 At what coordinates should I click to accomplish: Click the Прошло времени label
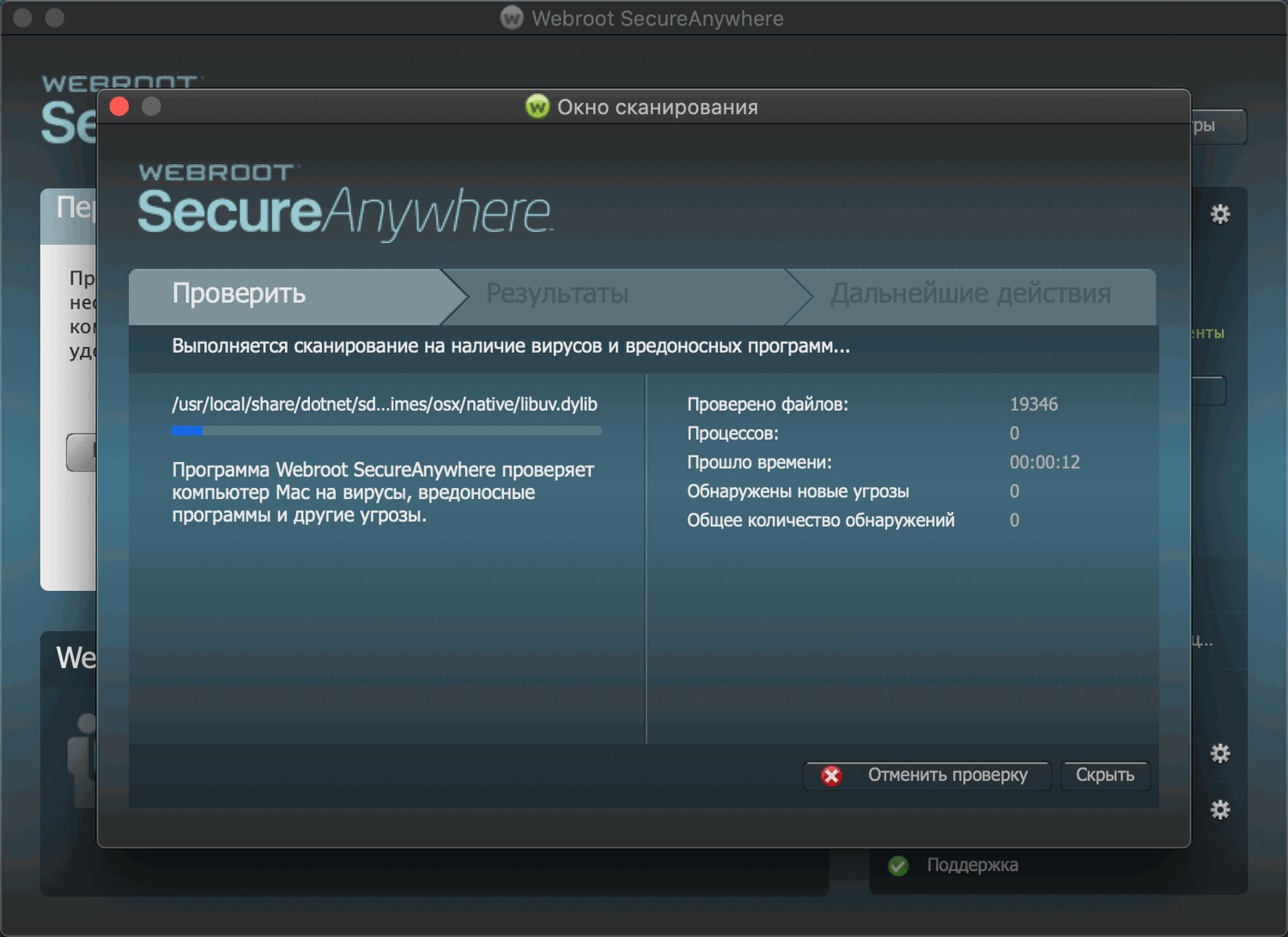pyautogui.click(x=759, y=462)
